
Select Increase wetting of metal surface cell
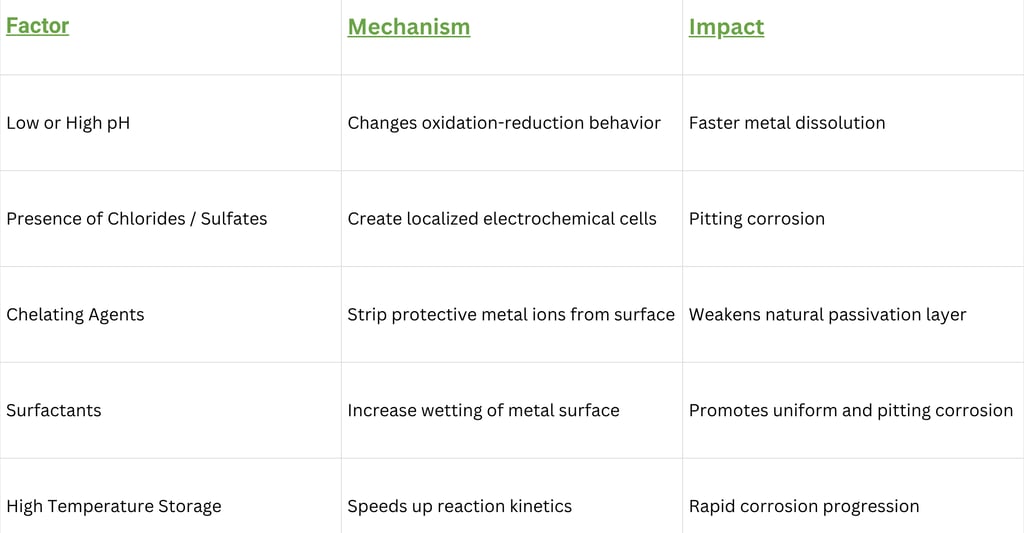(x=512, y=411)
